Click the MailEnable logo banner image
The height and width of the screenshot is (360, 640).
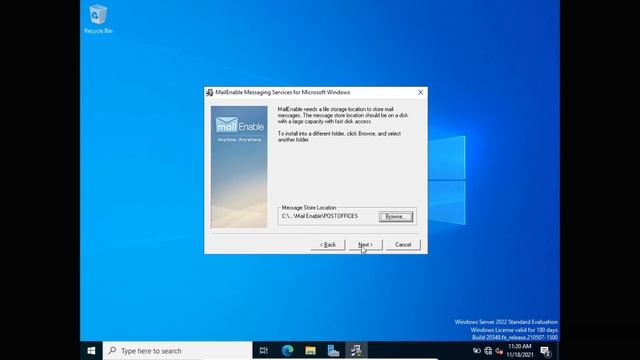pos(239,167)
